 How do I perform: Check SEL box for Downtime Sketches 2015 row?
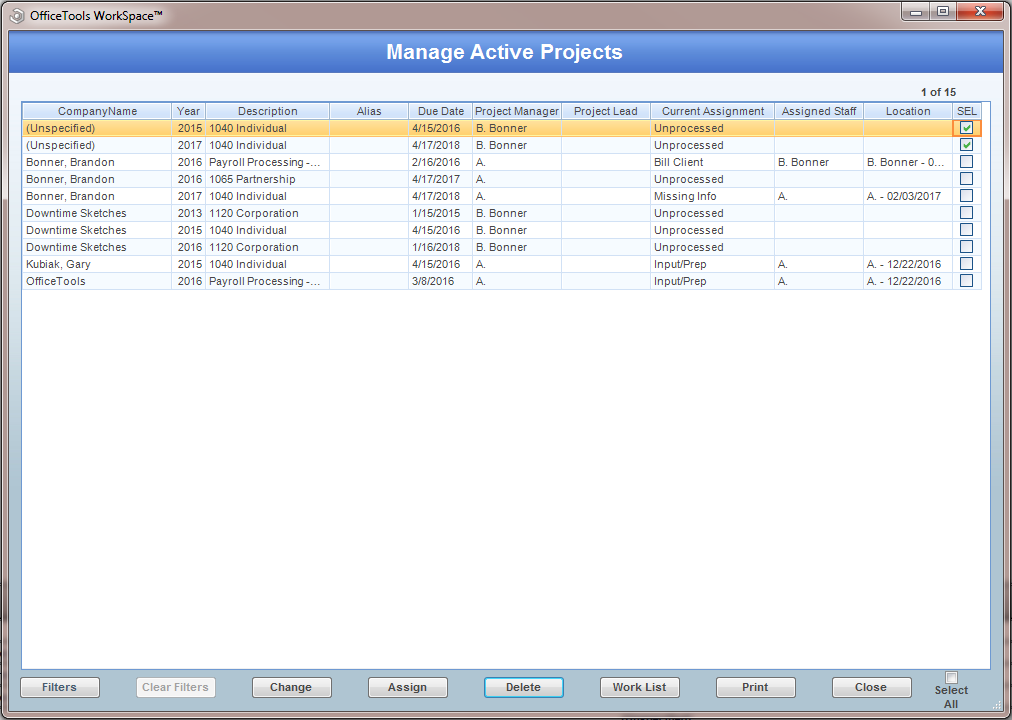[x=966, y=230]
